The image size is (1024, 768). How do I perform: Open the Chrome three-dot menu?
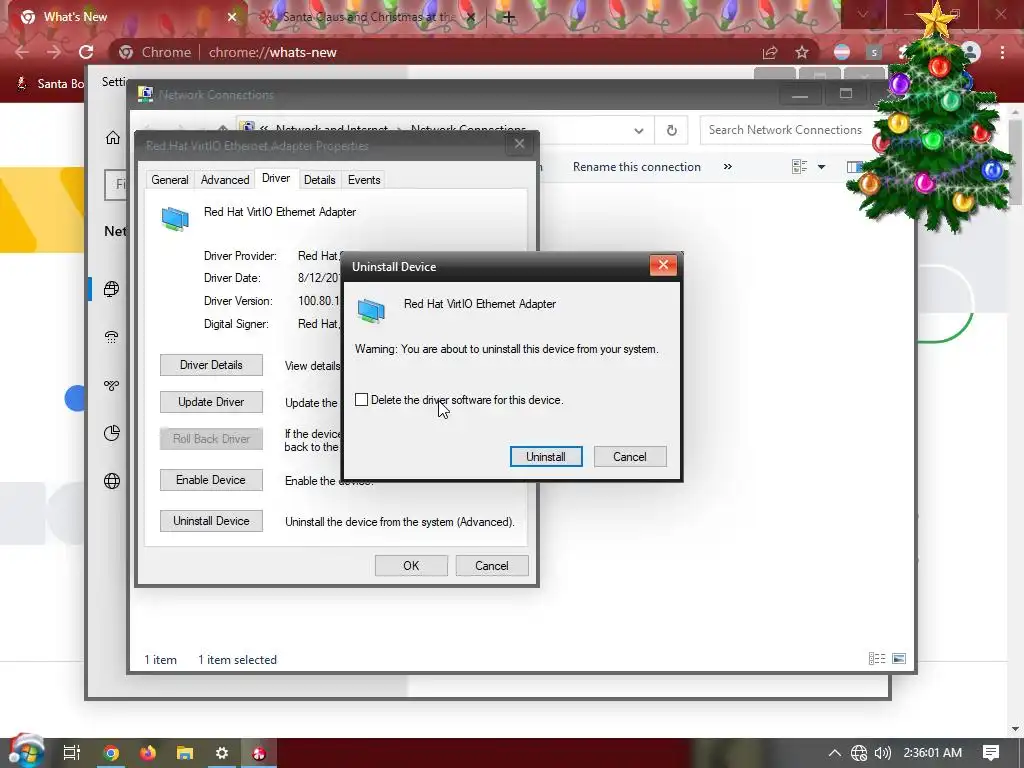[x=1002, y=52]
